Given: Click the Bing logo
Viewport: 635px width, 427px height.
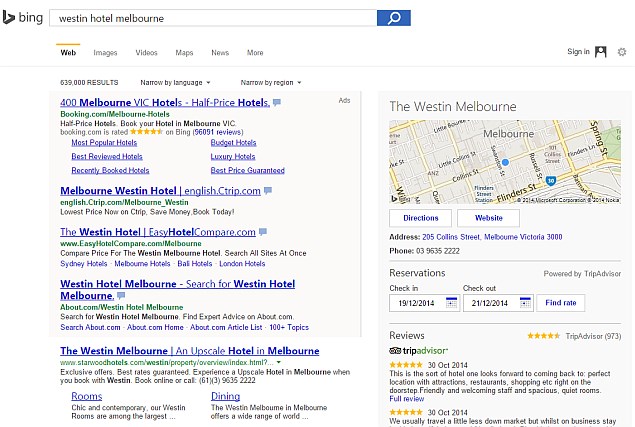Looking at the screenshot, I should point(22,18).
